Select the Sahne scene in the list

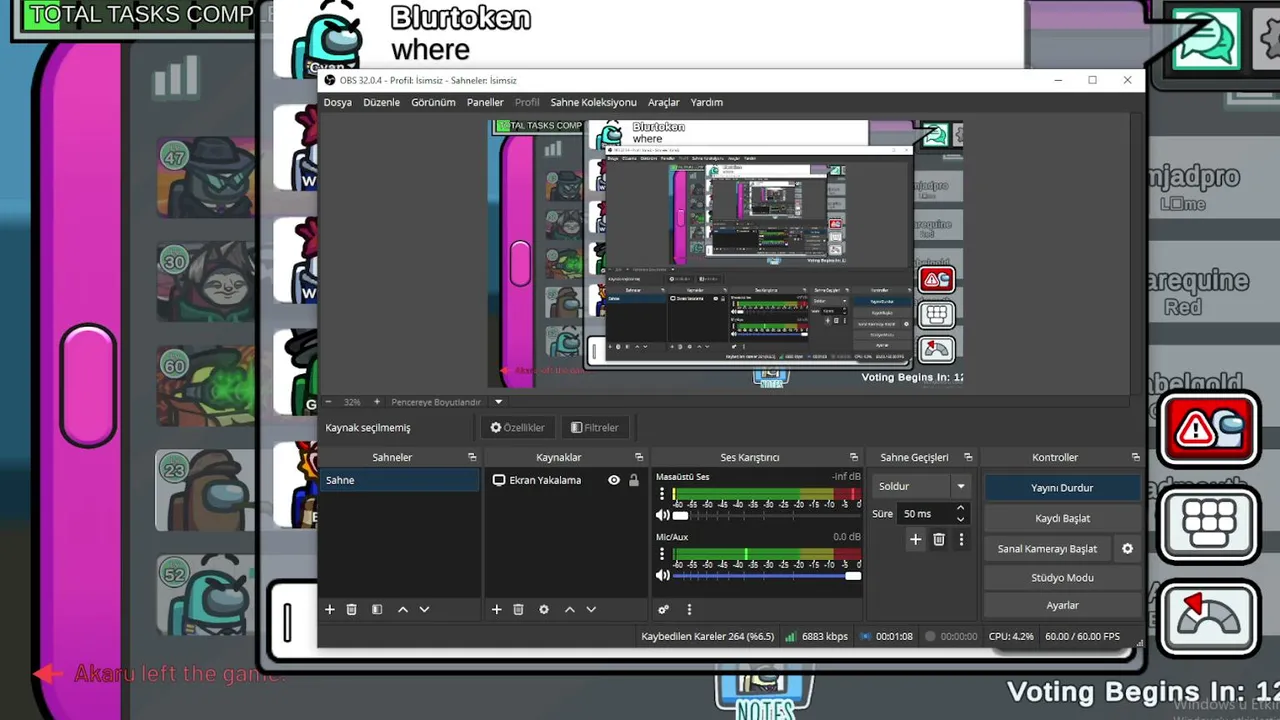pyautogui.click(x=399, y=480)
